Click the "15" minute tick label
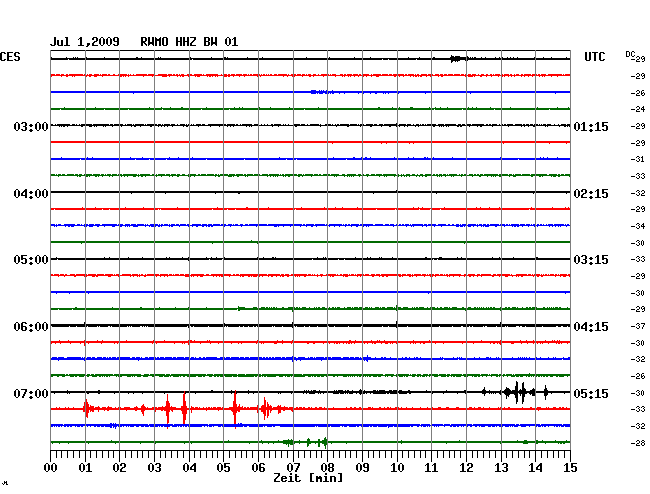 [570, 468]
